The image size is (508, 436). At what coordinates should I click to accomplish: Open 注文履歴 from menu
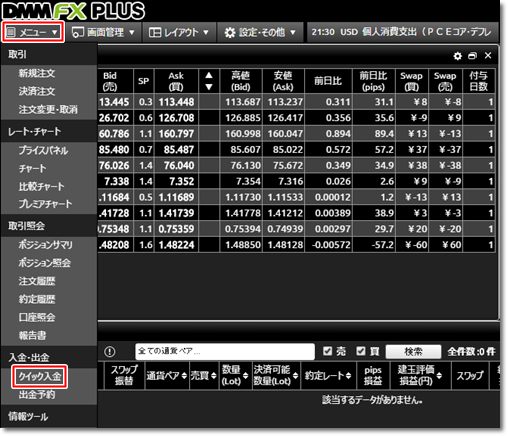37,281
